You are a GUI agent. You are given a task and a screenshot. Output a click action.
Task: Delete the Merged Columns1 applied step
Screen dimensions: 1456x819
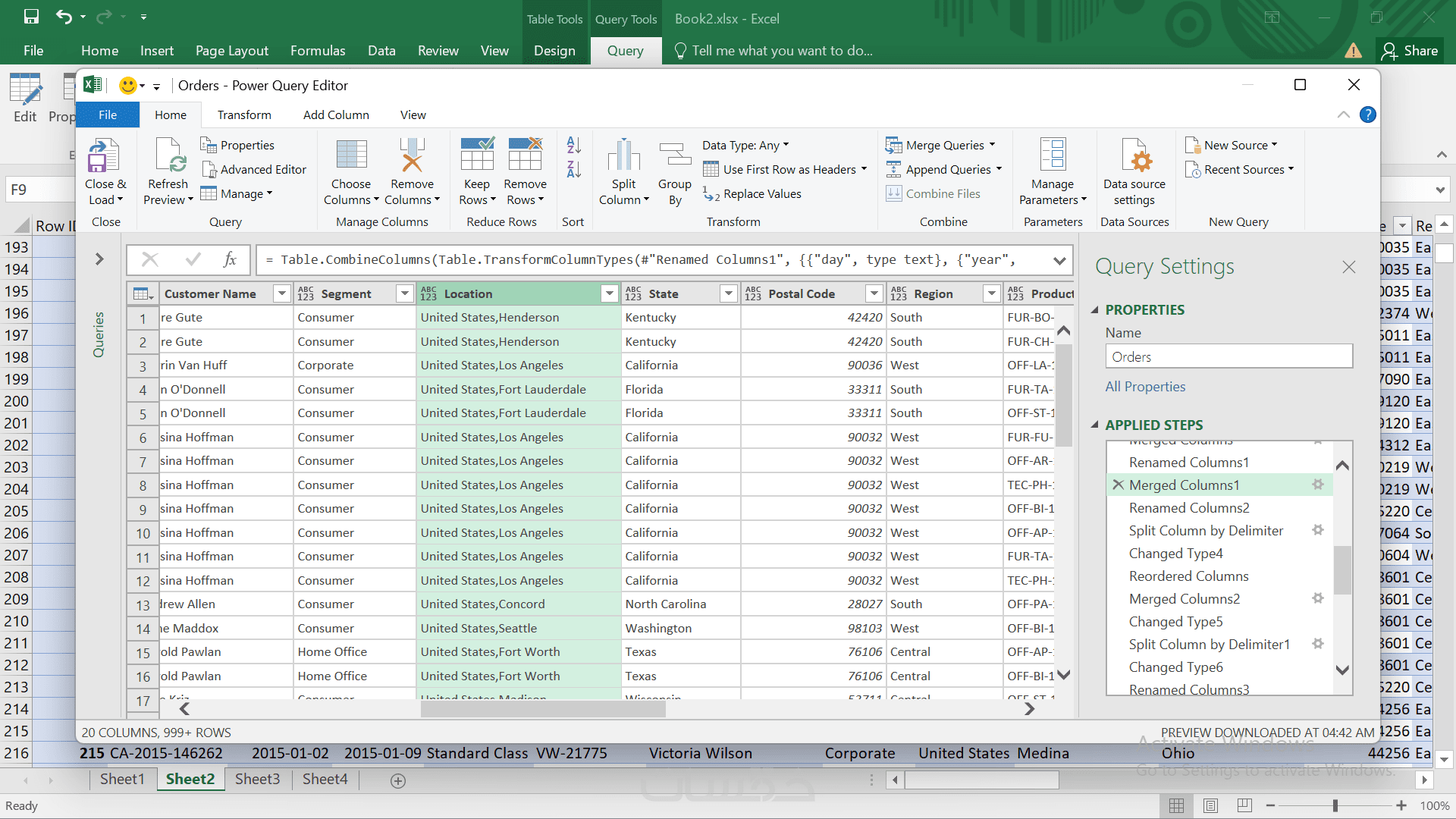click(1118, 485)
